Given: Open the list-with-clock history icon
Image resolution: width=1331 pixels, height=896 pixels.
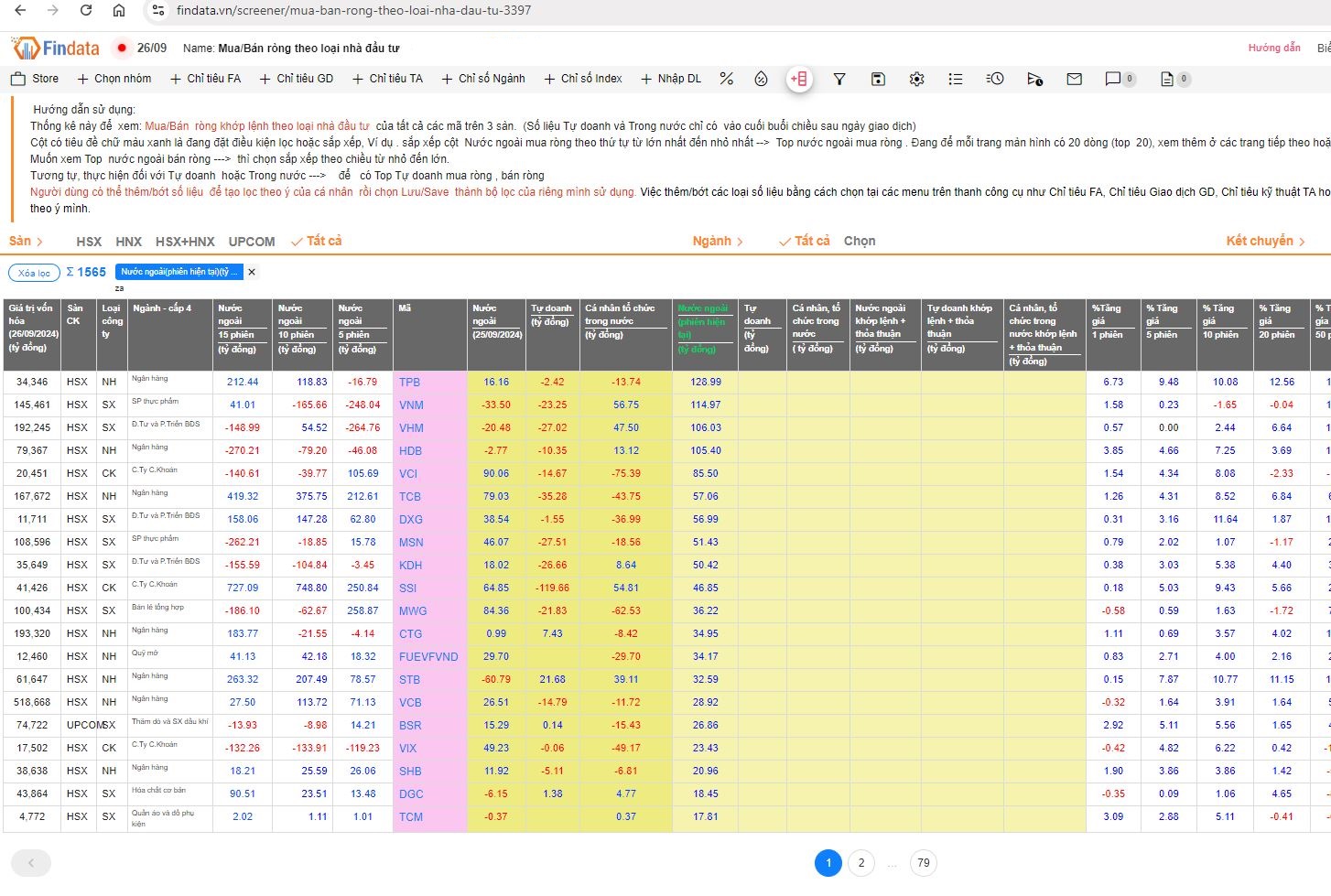Looking at the screenshot, I should (x=995, y=79).
